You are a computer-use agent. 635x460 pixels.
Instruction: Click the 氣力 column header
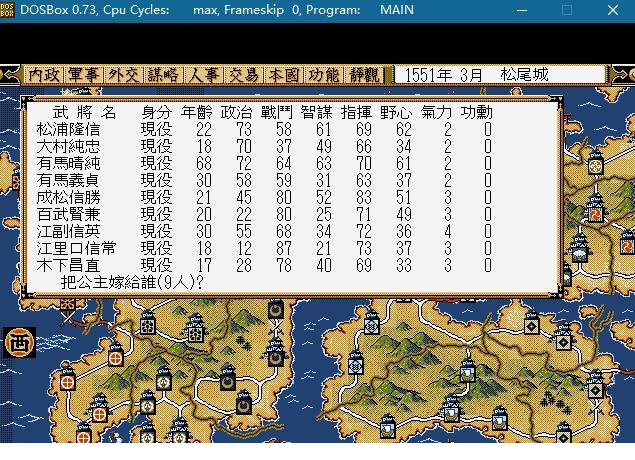tap(436, 113)
